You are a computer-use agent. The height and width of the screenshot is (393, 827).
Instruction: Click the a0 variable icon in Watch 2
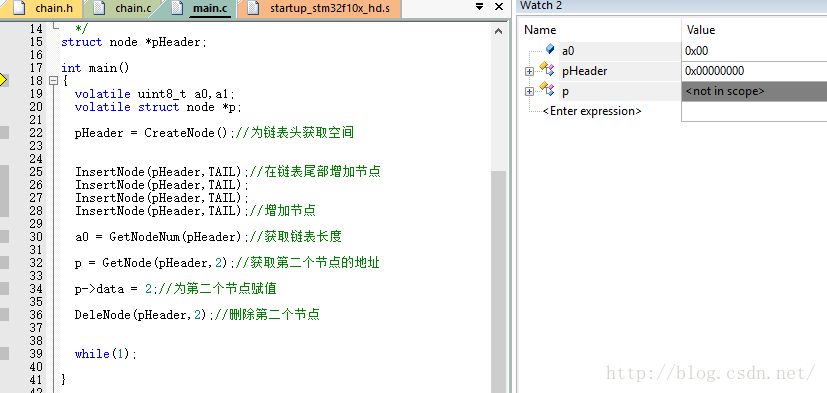click(x=550, y=50)
